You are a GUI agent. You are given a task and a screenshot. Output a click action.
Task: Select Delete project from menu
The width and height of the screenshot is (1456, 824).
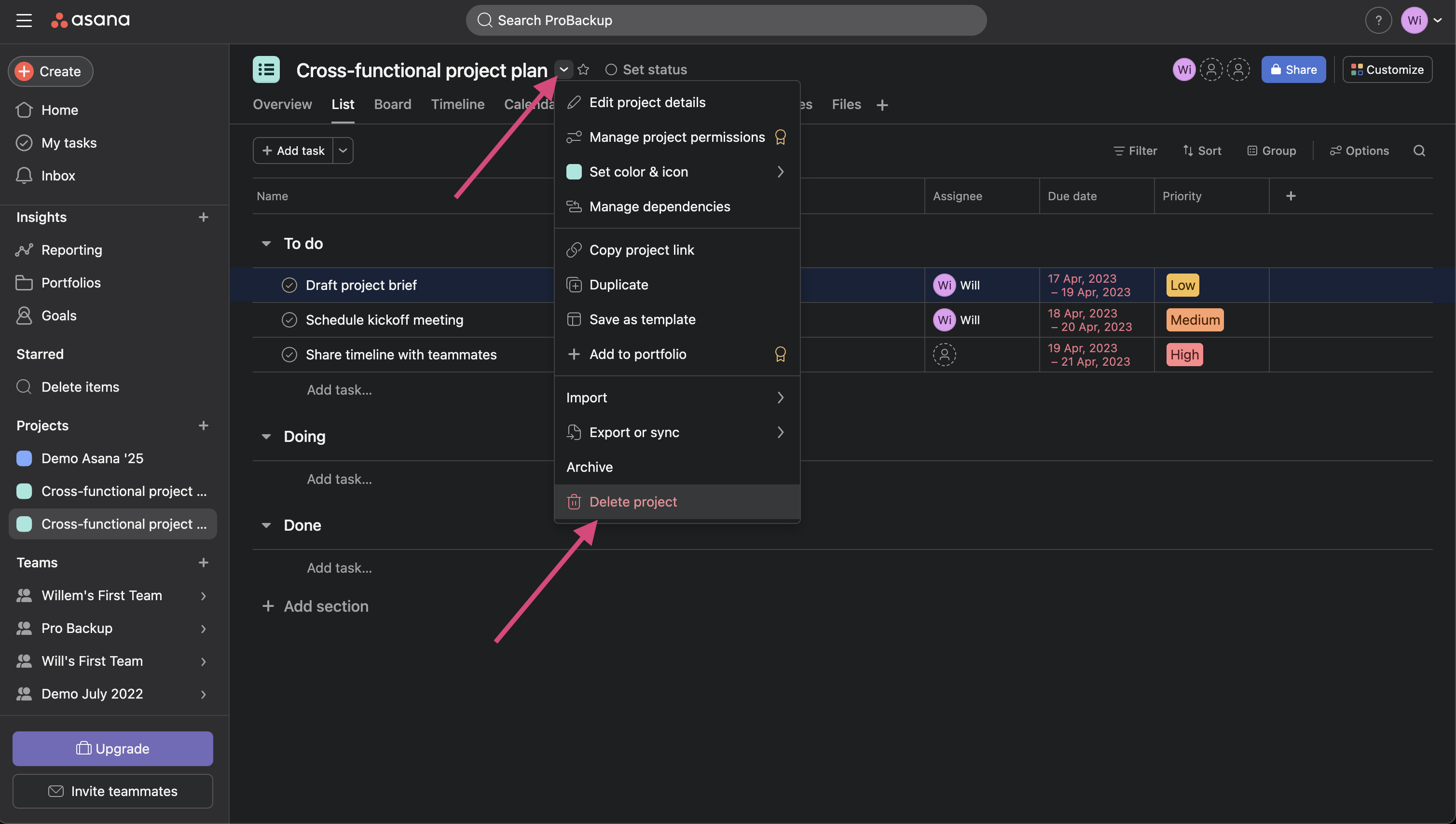(632, 502)
